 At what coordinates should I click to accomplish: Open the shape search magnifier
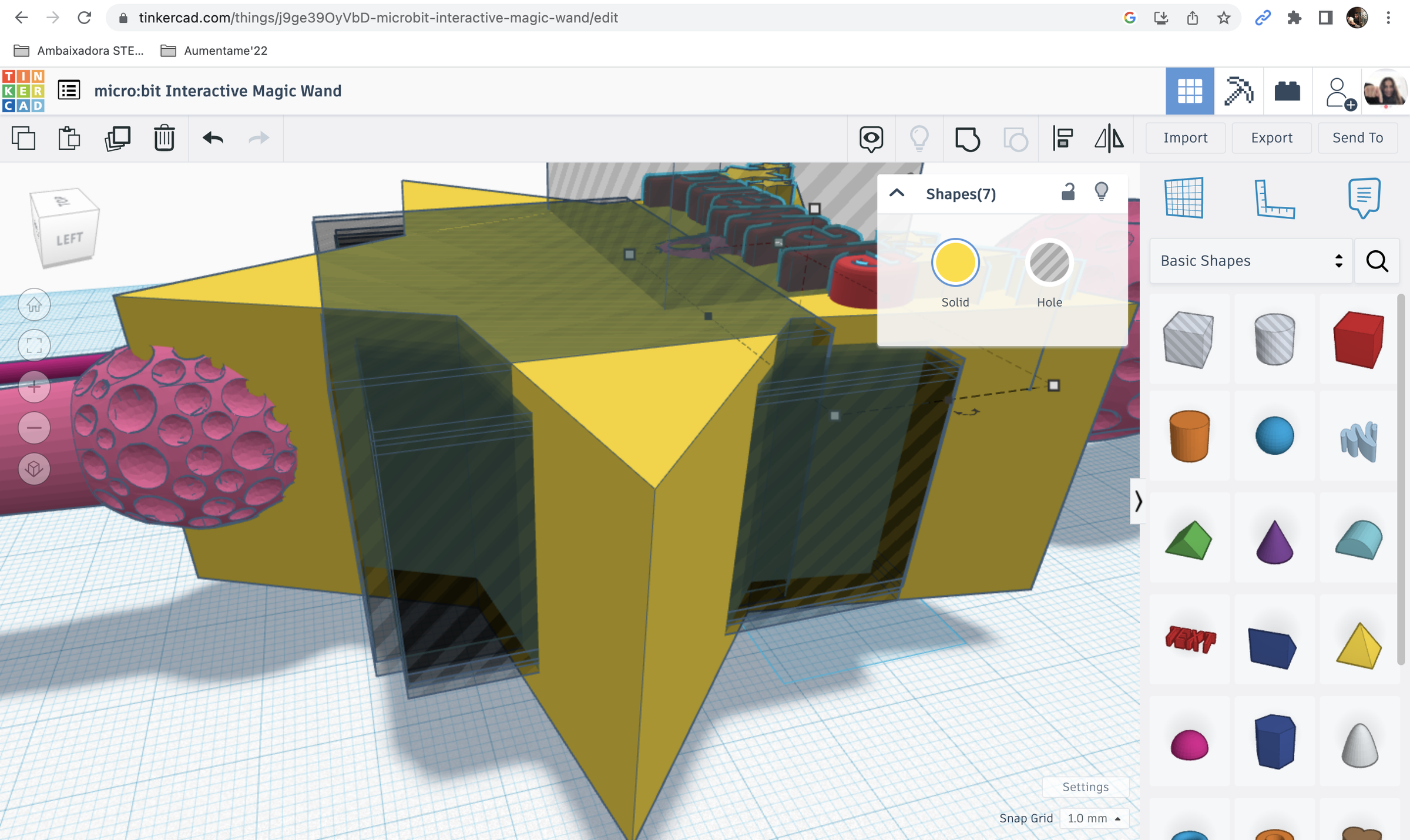(1377, 261)
